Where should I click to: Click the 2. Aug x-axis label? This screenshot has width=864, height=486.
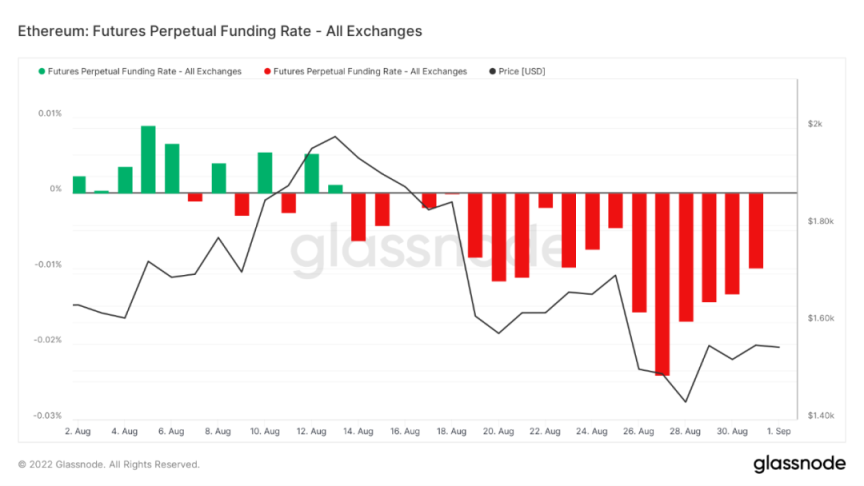click(78, 431)
